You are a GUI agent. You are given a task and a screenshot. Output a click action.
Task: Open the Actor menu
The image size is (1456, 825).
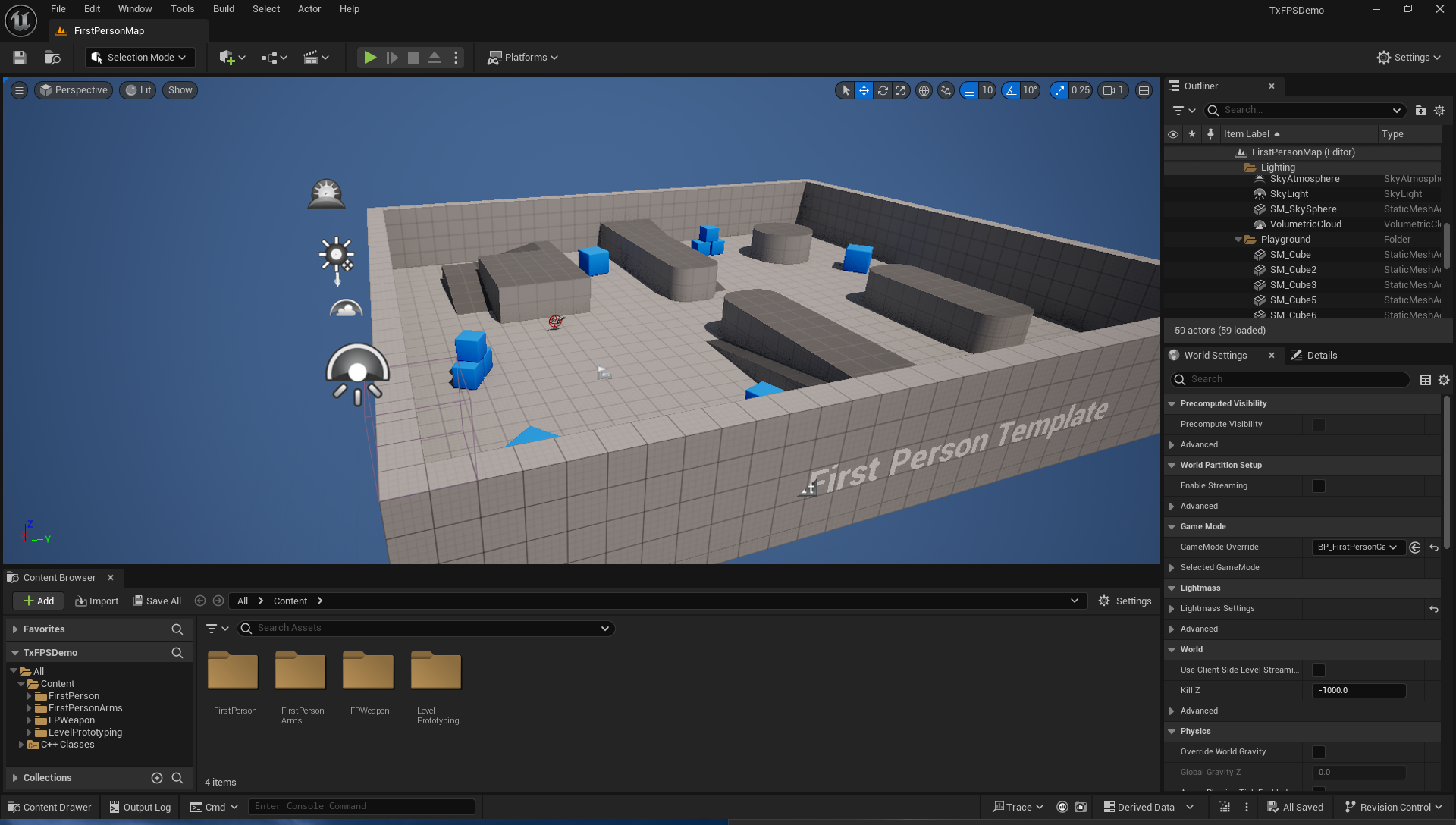coord(309,9)
